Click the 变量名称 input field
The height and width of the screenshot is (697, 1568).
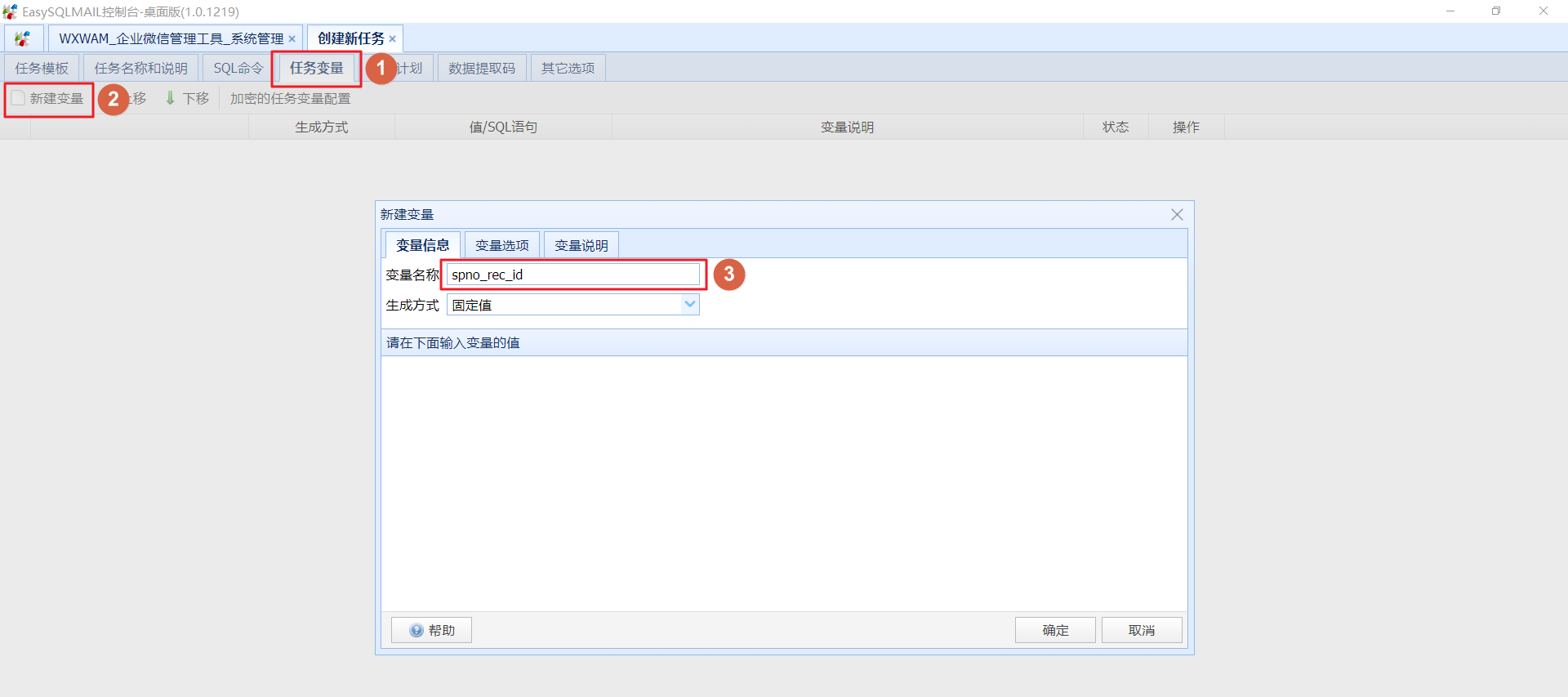[572, 275]
